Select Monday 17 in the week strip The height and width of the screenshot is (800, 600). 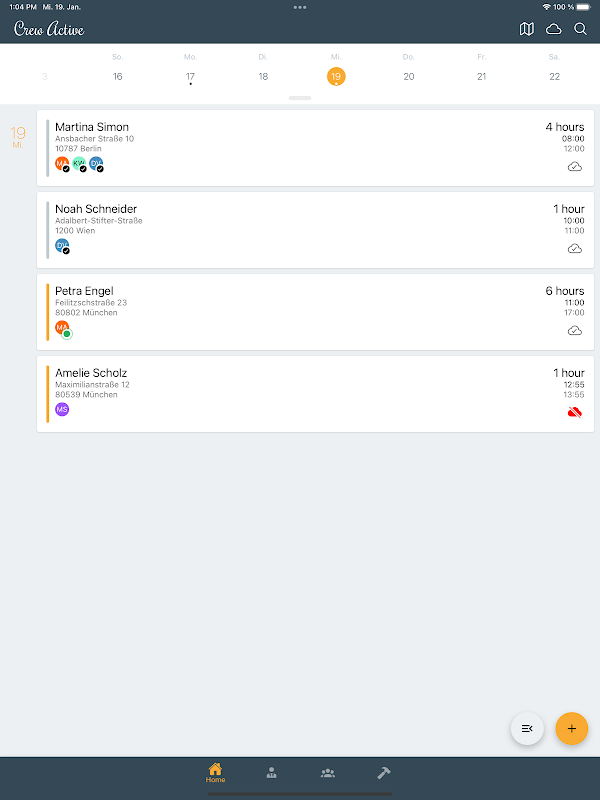tap(190, 76)
